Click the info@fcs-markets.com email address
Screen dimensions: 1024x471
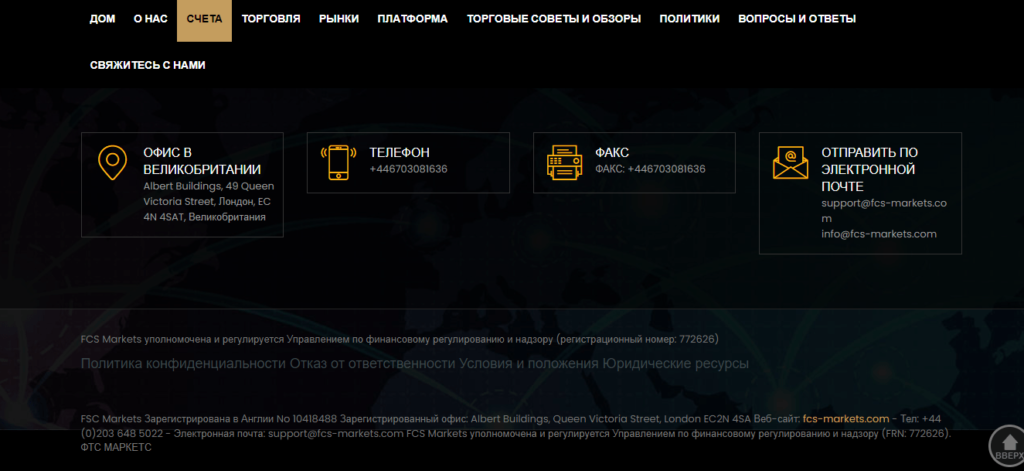pos(879,234)
